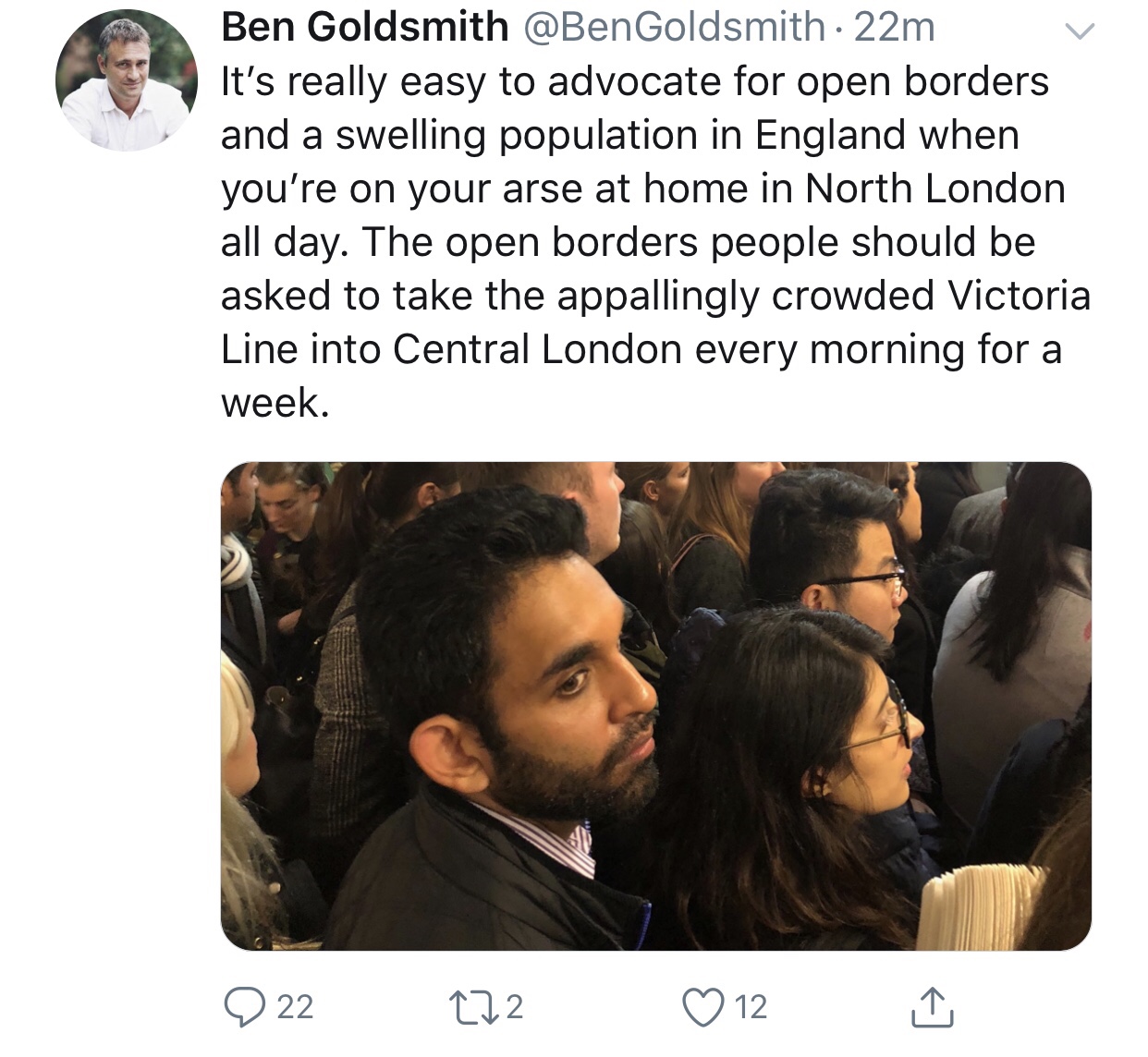Click the 12 likes count
Screen dimensions: 1148x1057
[x=751, y=1006]
